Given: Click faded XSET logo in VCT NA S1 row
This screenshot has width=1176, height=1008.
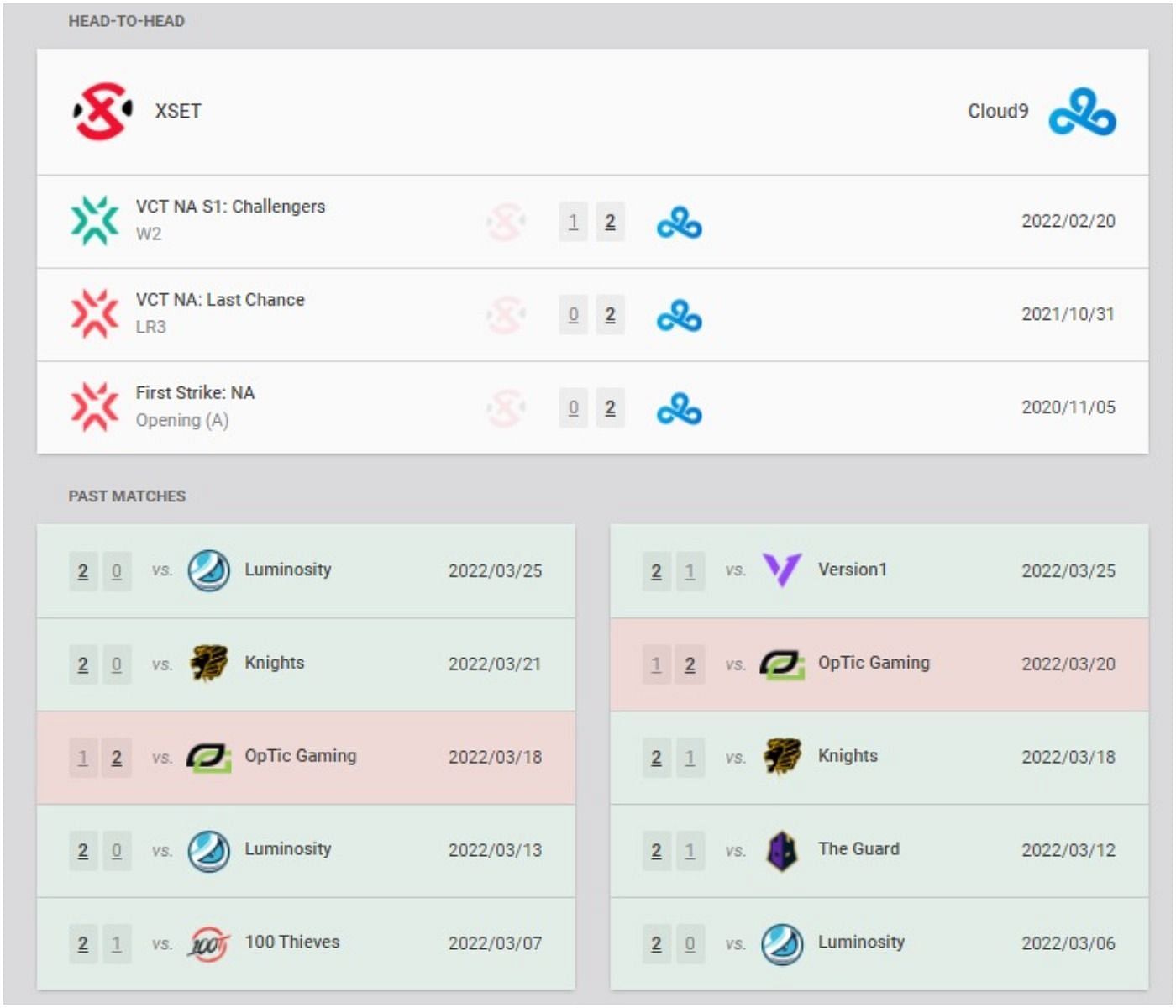Looking at the screenshot, I should click(506, 222).
